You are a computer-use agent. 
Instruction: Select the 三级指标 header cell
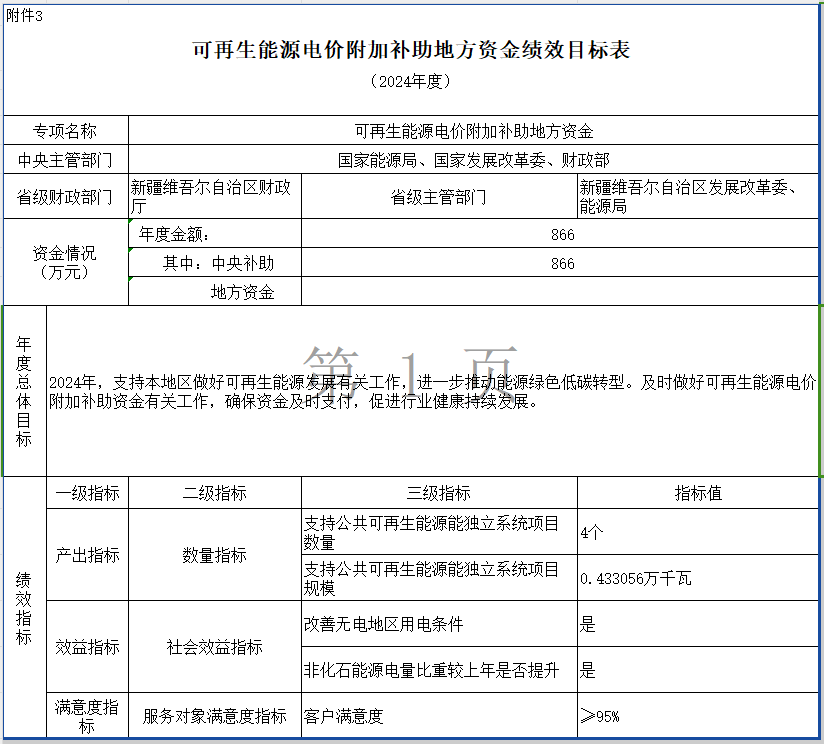pyautogui.click(x=438, y=493)
